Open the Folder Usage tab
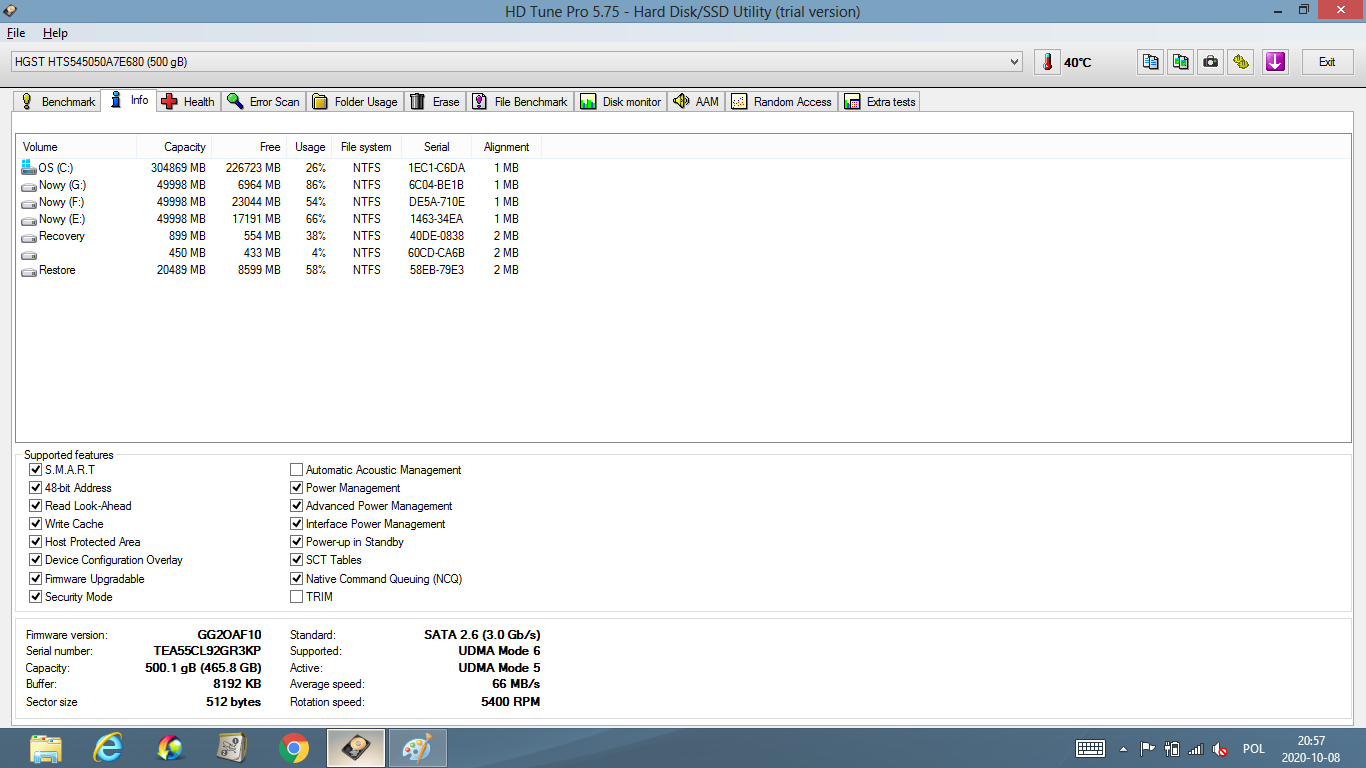This screenshot has width=1366, height=768. click(355, 101)
